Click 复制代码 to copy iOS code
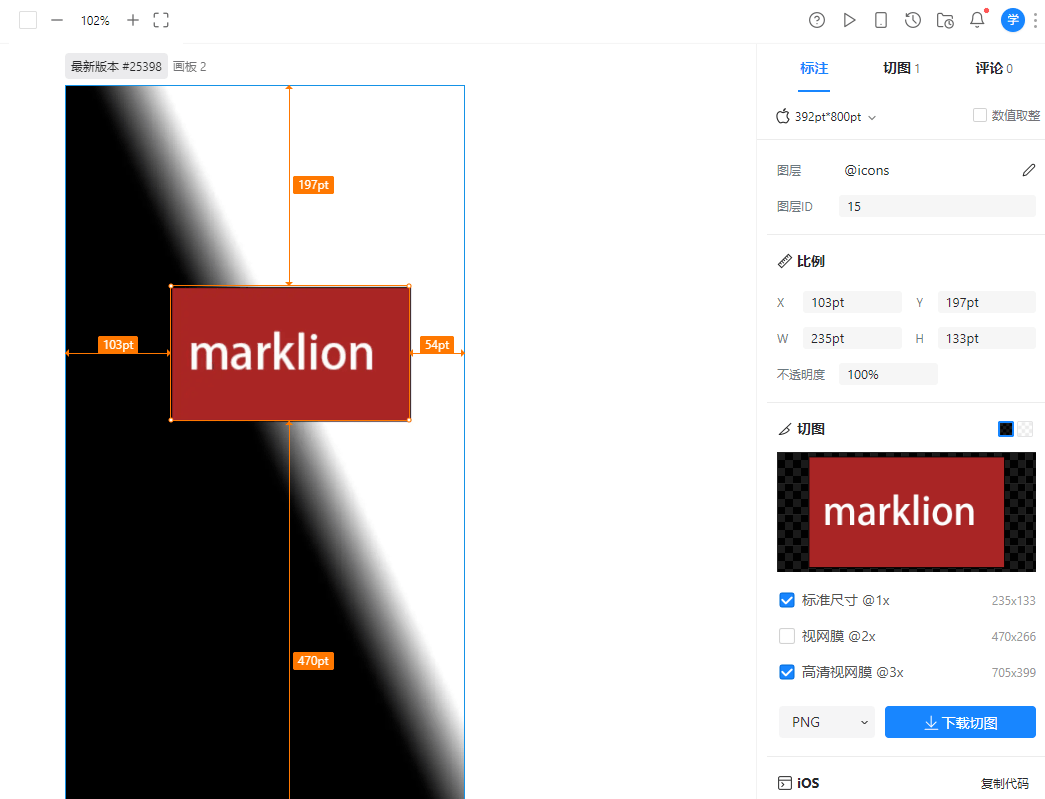Image resolution: width=1045 pixels, height=799 pixels. click(x=1004, y=784)
